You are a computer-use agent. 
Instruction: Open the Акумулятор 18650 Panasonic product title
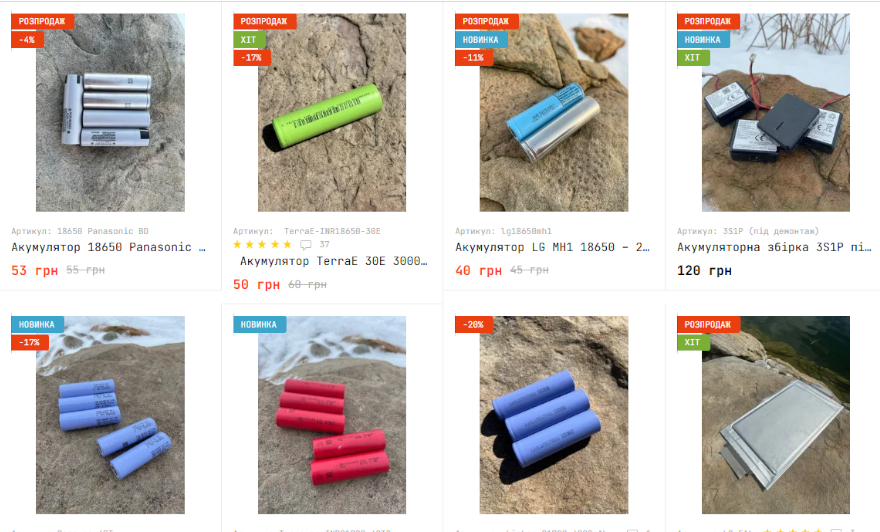(x=108, y=247)
